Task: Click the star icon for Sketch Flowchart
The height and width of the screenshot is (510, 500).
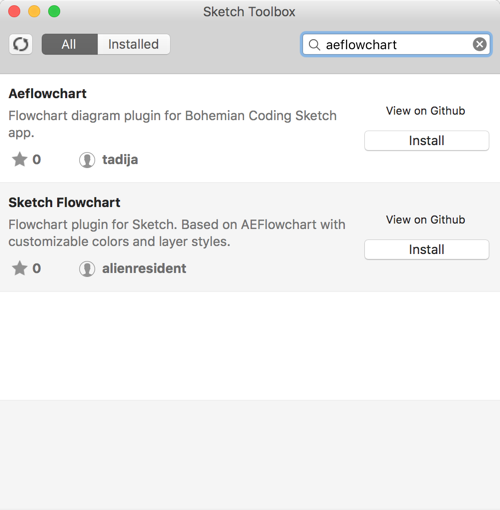Action: click(20, 268)
